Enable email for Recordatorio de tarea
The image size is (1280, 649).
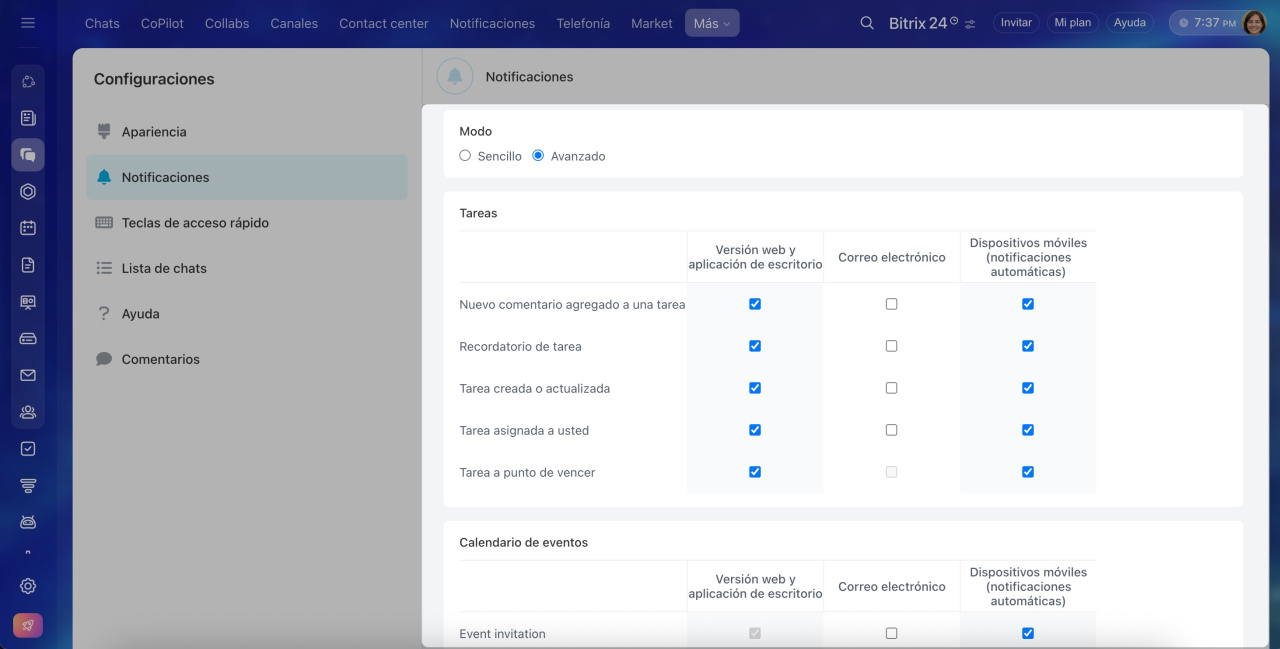(891, 346)
